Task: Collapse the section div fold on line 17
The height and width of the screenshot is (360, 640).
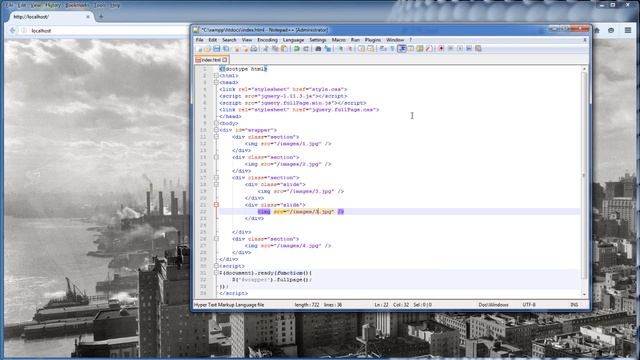Action: (x=216, y=178)
